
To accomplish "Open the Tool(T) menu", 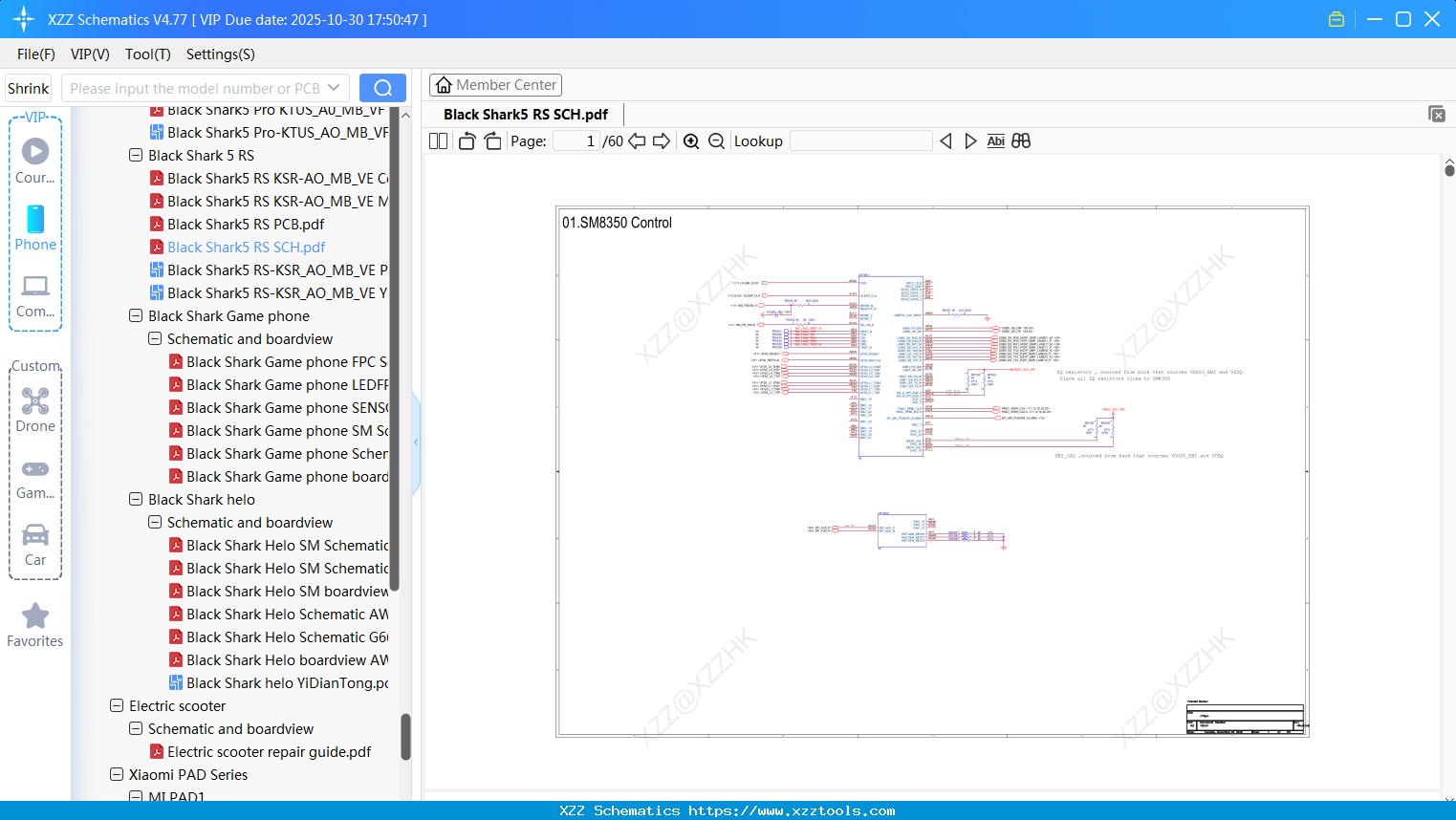I will click(148, 54).
